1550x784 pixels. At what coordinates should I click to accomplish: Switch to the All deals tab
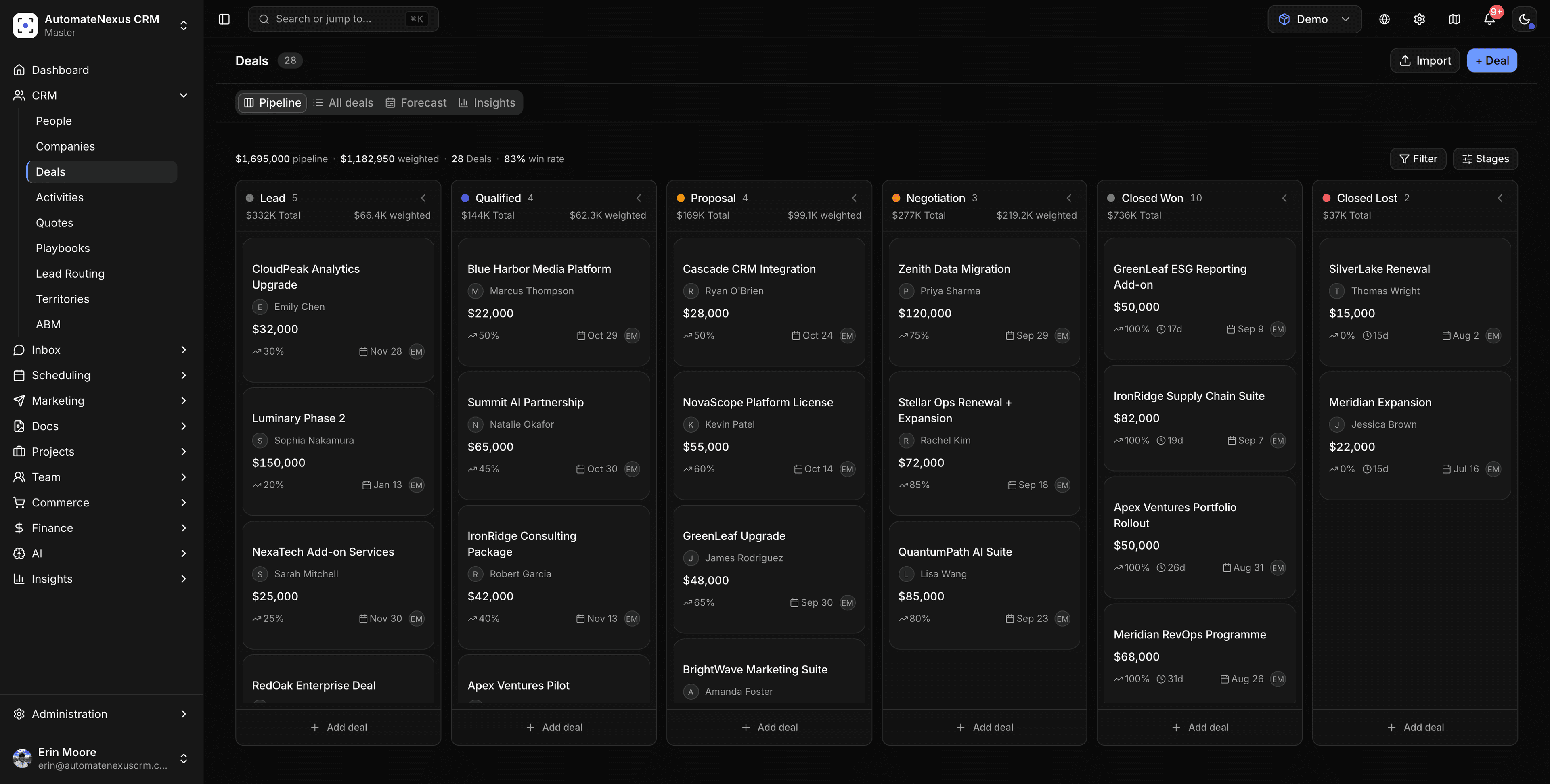click(344, 103)
